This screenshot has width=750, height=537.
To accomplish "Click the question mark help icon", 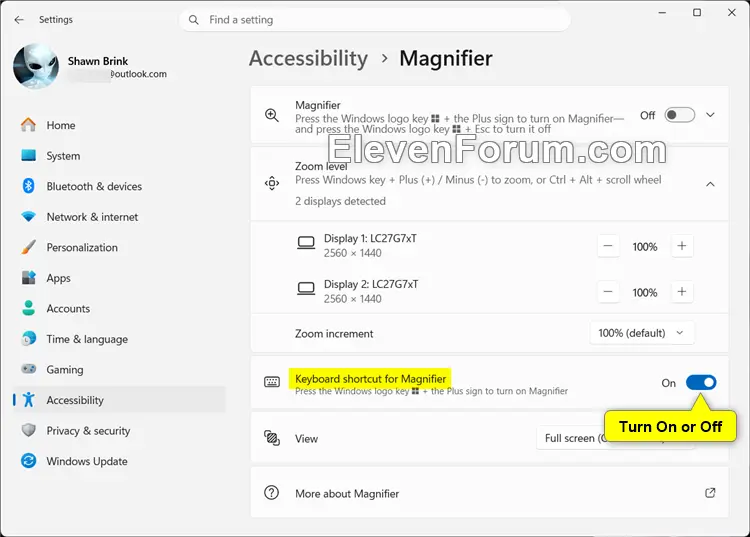I will click(x=271, y=493).
